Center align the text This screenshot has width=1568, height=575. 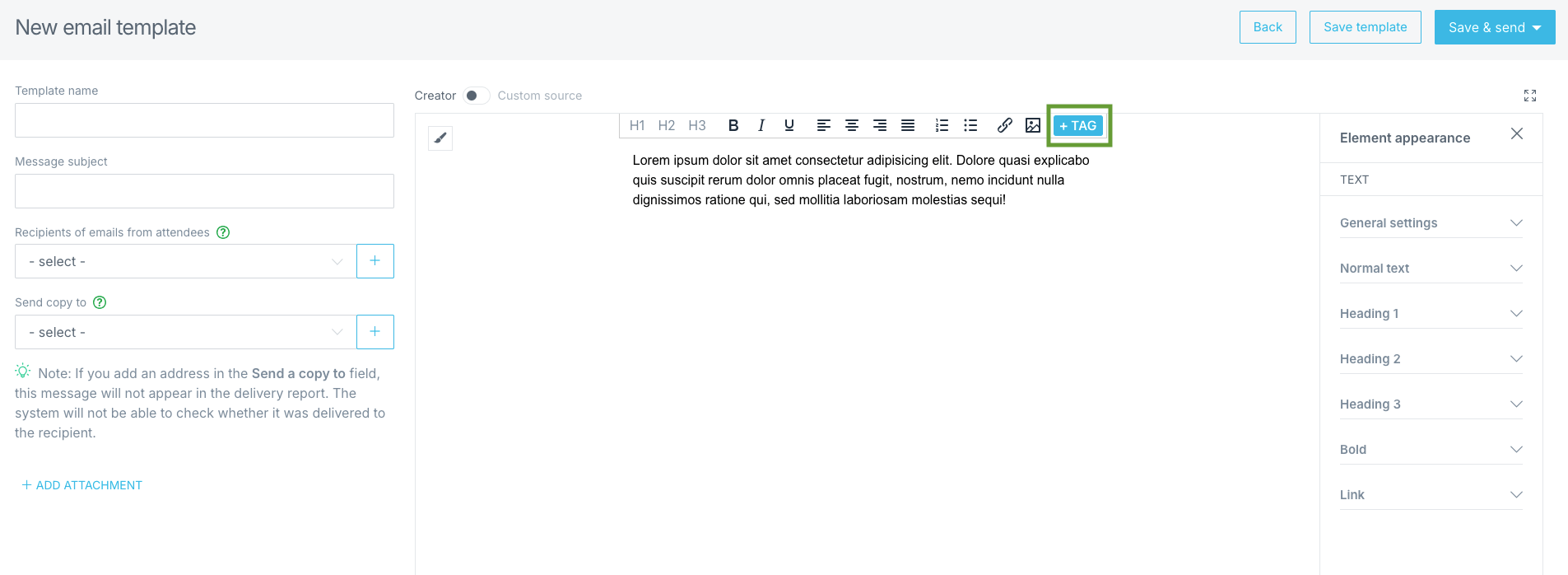click(x=852, y=125)
